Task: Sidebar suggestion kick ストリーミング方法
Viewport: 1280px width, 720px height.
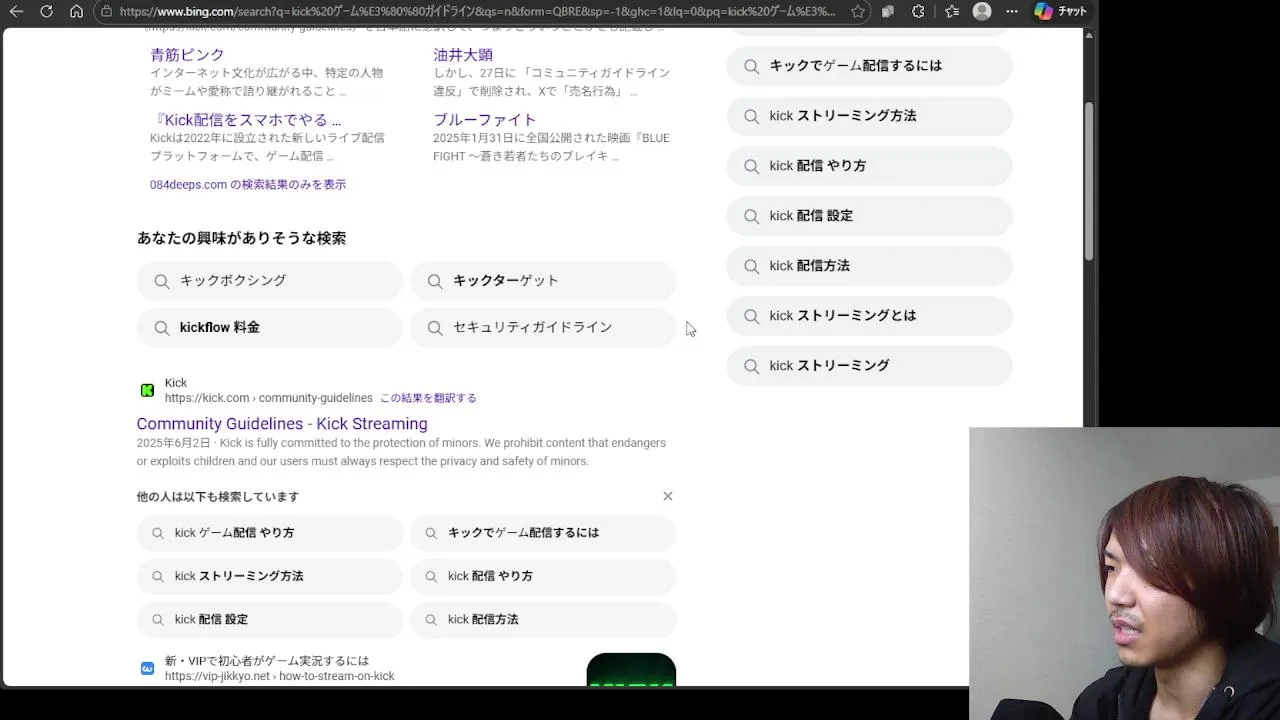Action: point(869,116)
